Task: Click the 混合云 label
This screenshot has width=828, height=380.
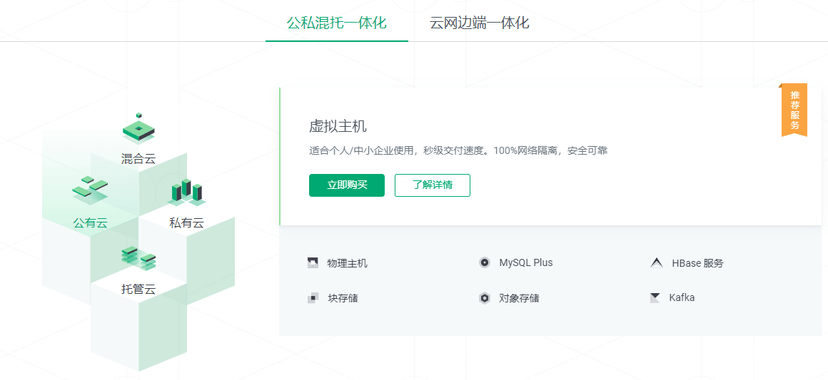Action: (138, 158)
